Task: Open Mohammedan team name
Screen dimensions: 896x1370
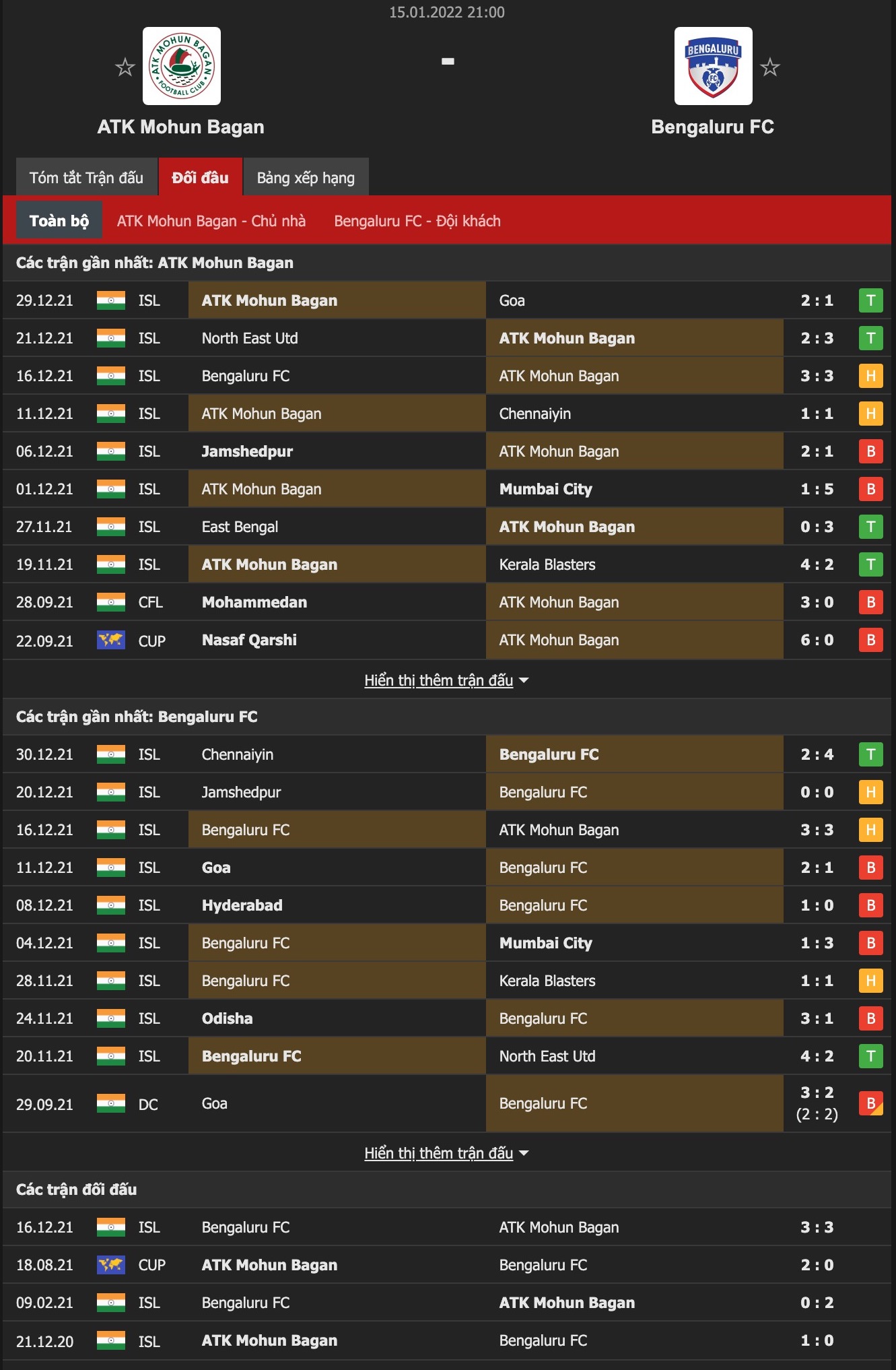Action: point(254,602)
